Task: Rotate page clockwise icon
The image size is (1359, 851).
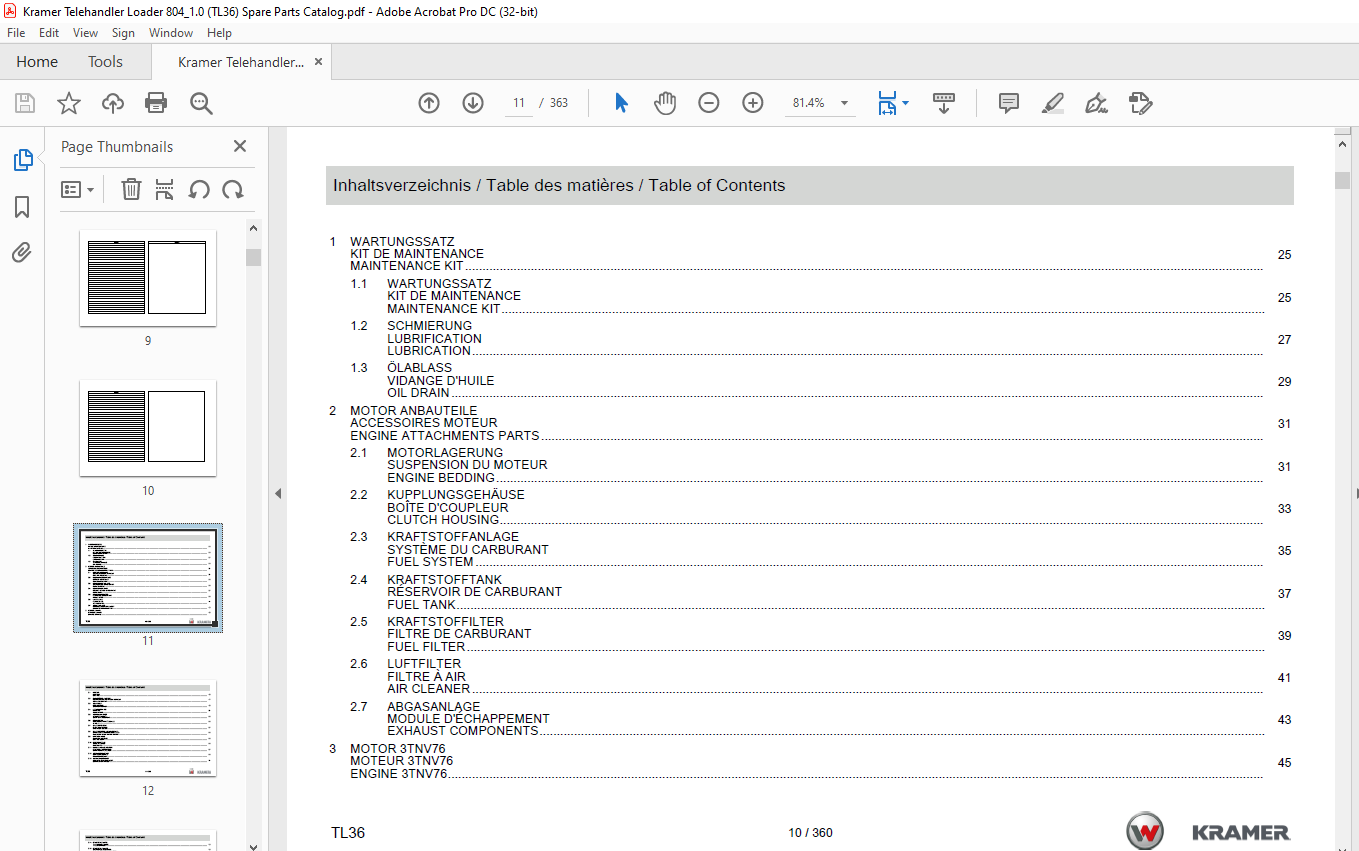Action: point(233,189)
